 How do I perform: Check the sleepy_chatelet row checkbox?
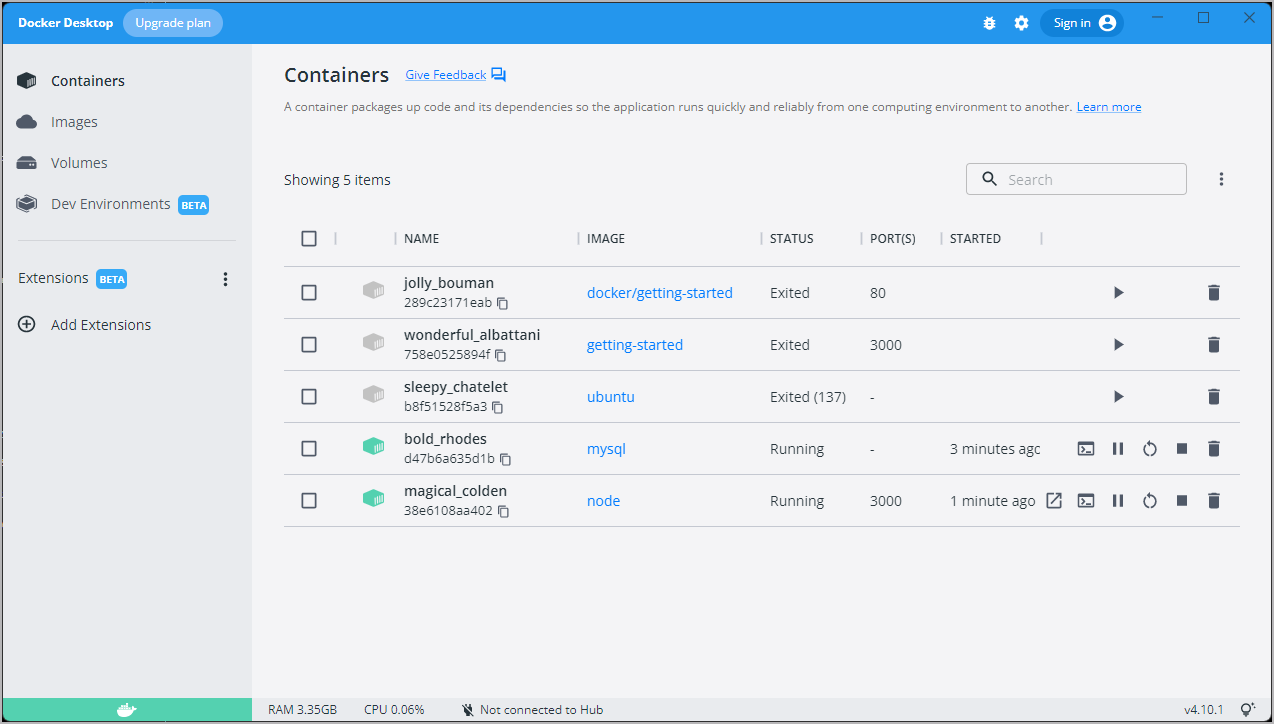tap(309, 397)
